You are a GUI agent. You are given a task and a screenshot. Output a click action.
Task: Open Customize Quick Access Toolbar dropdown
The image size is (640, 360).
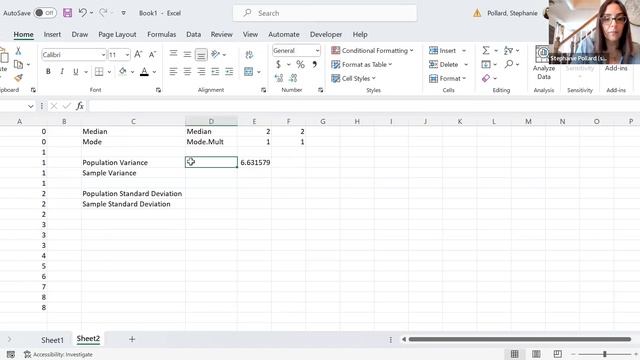[123, 13]
